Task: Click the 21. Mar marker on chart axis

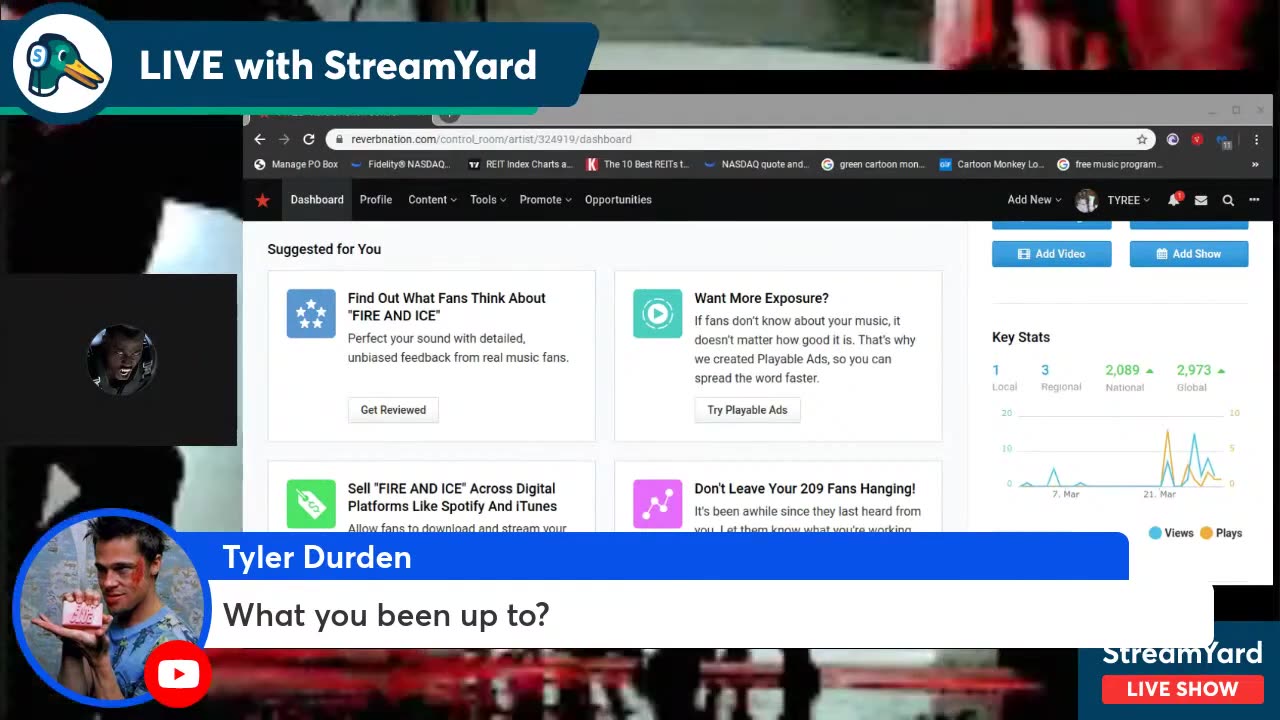Action: tap(1160, 494)
